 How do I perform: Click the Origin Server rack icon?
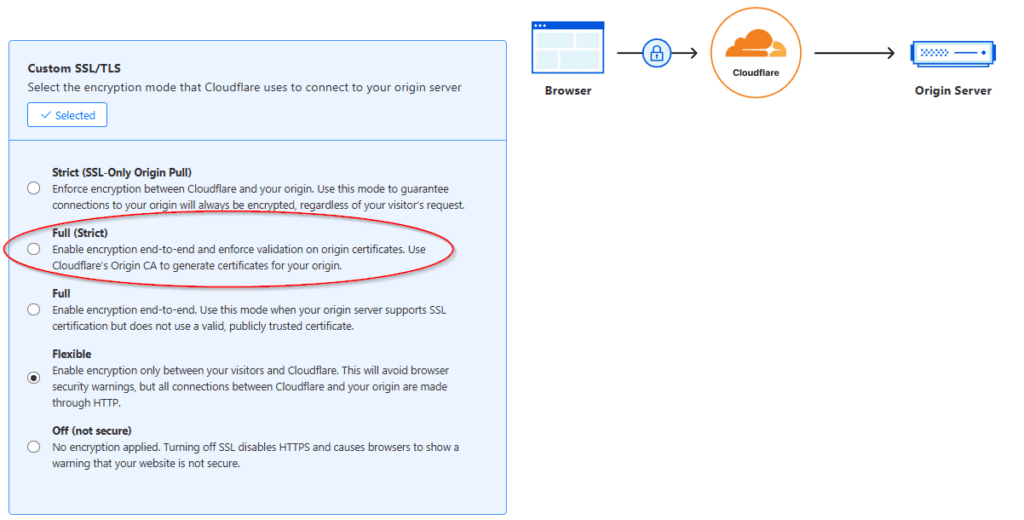click(x=952, y=53)
